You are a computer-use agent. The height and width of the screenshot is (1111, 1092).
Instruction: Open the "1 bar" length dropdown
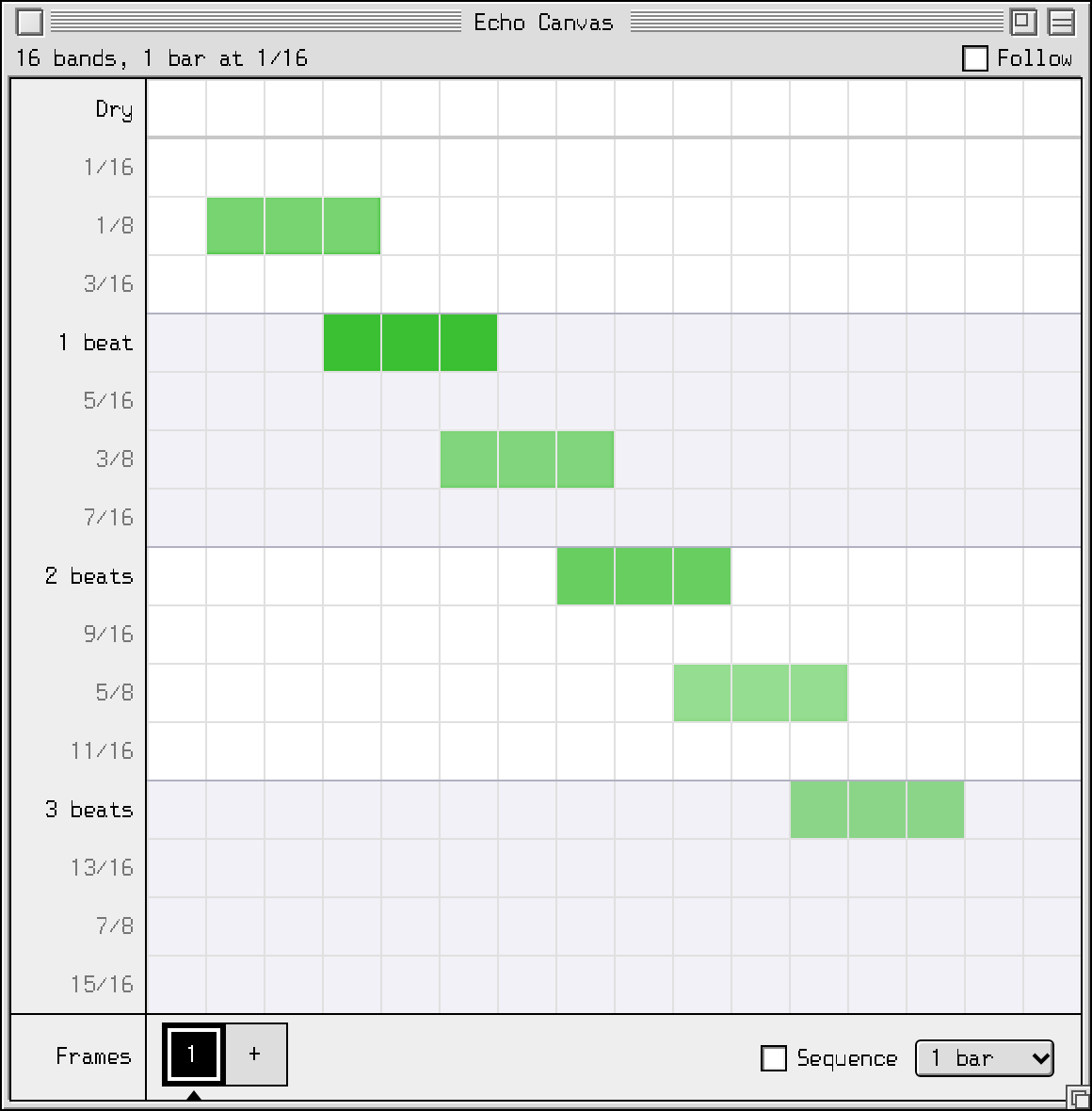coord(985,1058)
